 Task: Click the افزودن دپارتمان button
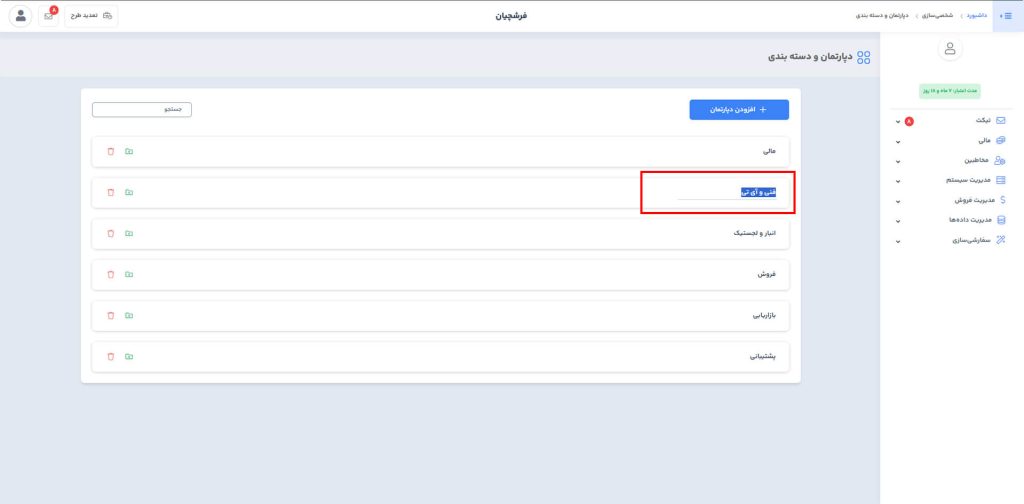(739, 110)
